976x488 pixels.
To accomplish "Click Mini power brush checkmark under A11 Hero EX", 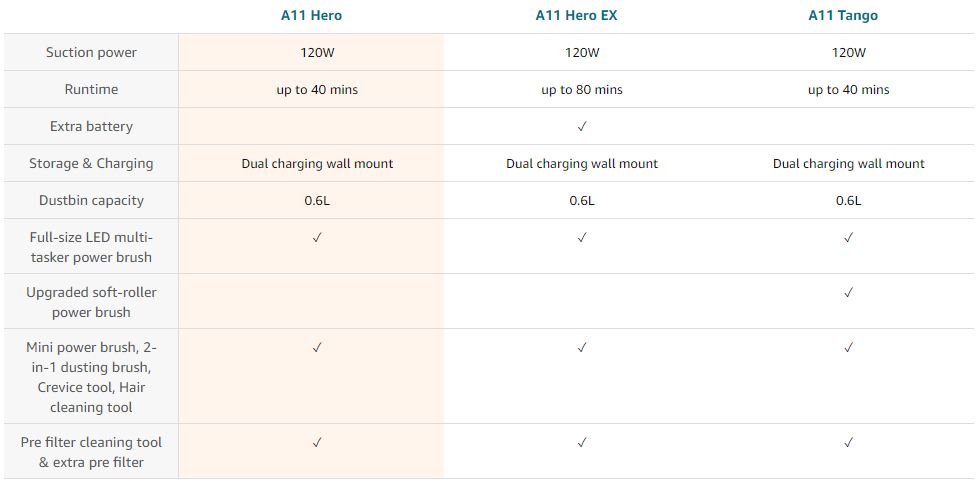I will pyautogui.click(x=582, y=347).
